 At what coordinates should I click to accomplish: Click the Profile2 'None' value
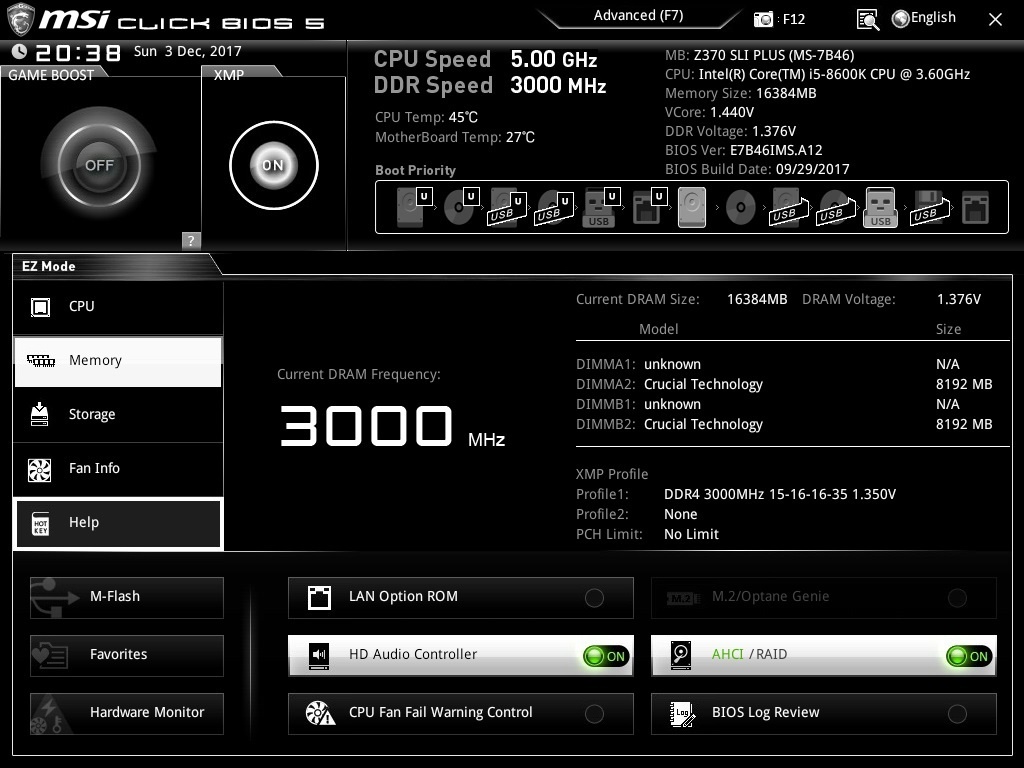click(x=680, y=514)
